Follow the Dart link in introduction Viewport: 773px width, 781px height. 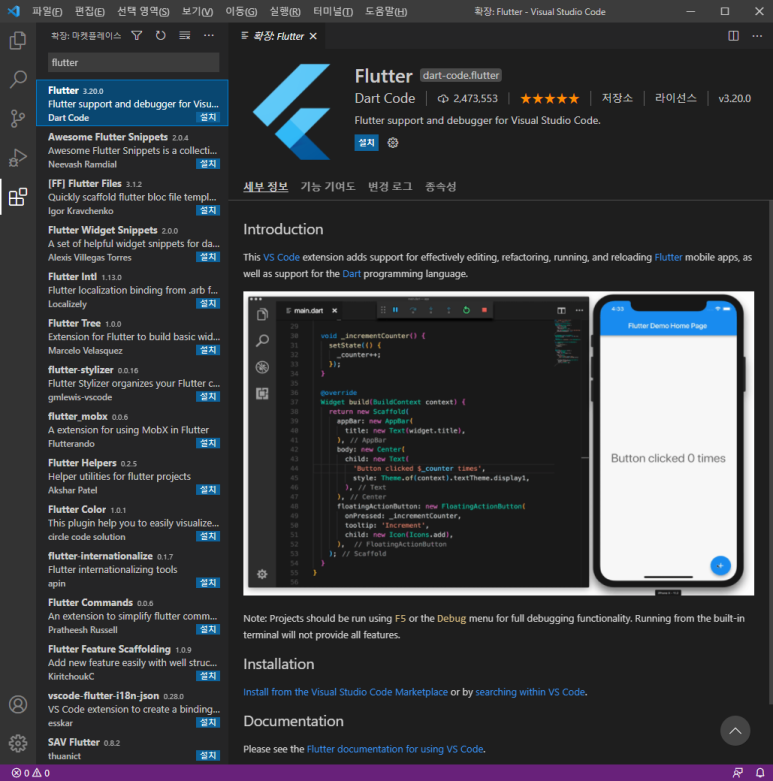point(351,273)
